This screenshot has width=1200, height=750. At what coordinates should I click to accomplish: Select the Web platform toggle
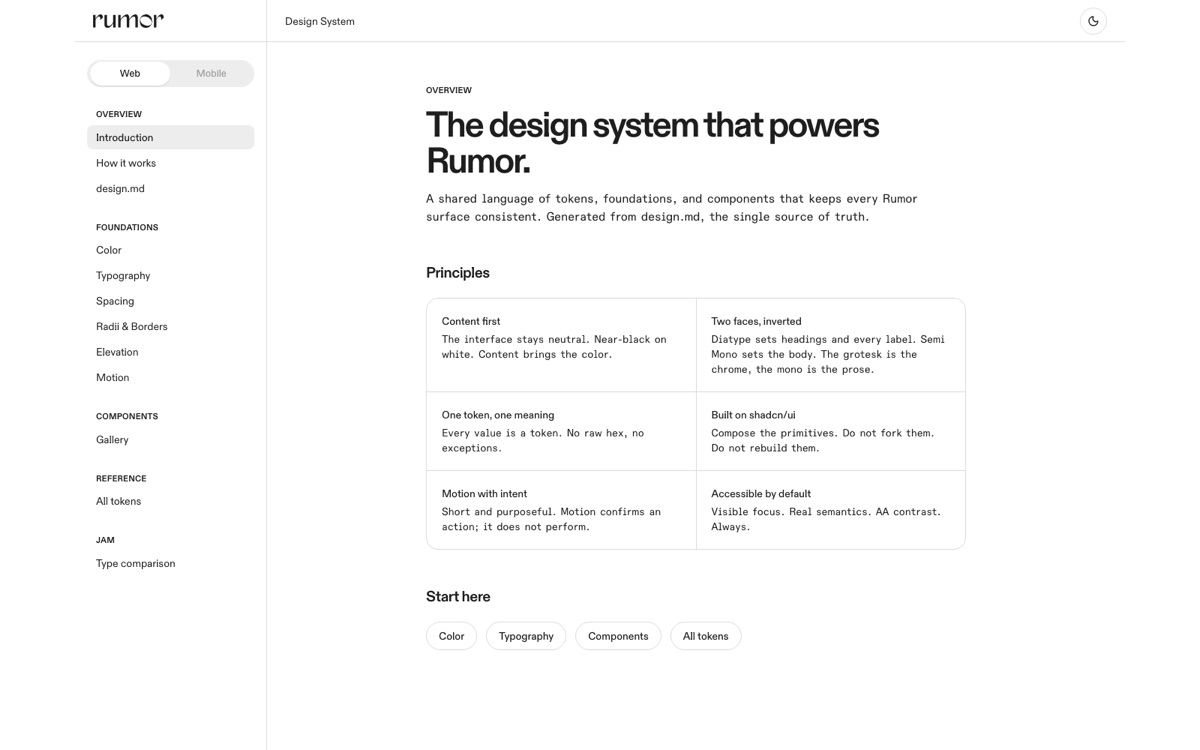[x=130, y=73]
